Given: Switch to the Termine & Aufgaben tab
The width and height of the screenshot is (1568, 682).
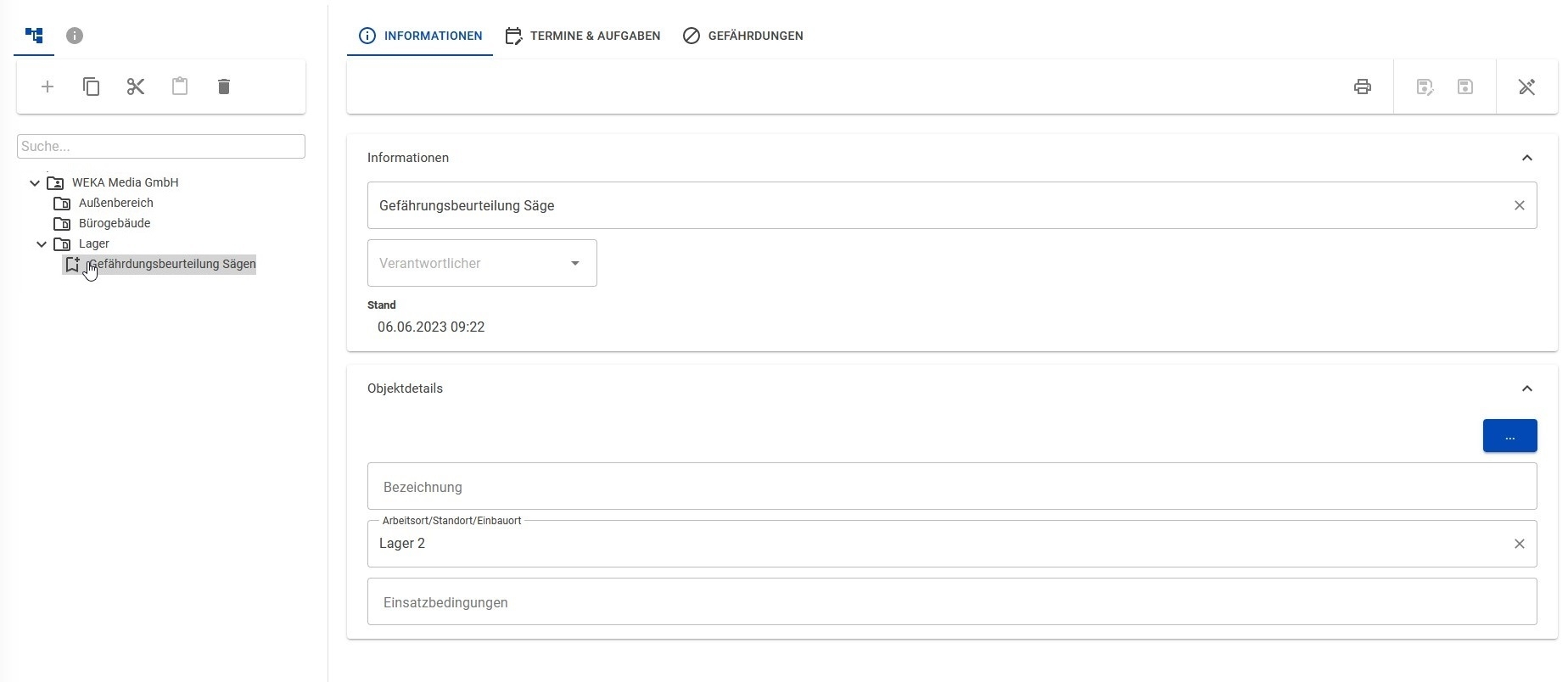Looking at the screenshot, I should 583,36.
